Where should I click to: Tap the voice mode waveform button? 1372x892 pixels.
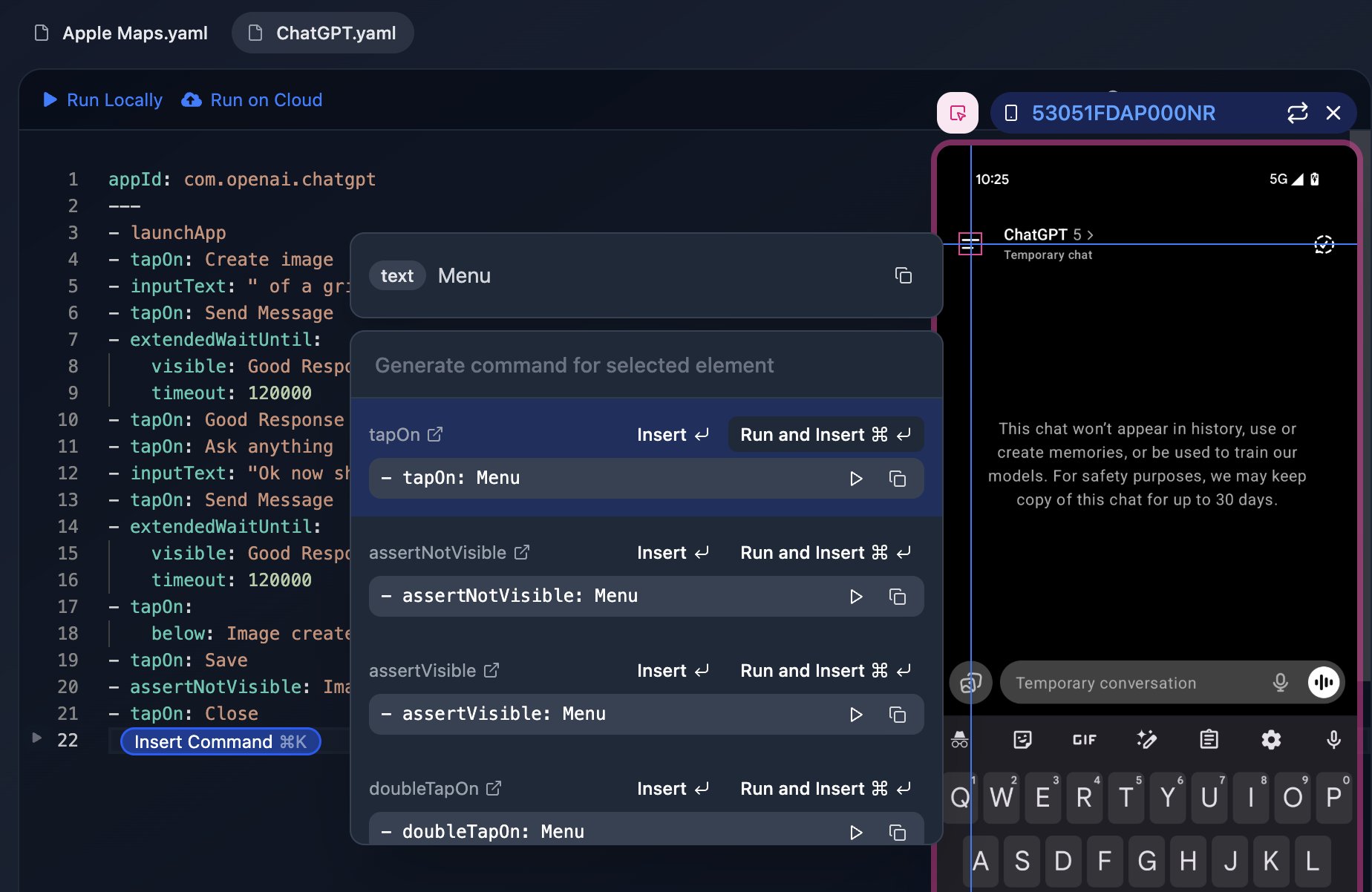1324,683
